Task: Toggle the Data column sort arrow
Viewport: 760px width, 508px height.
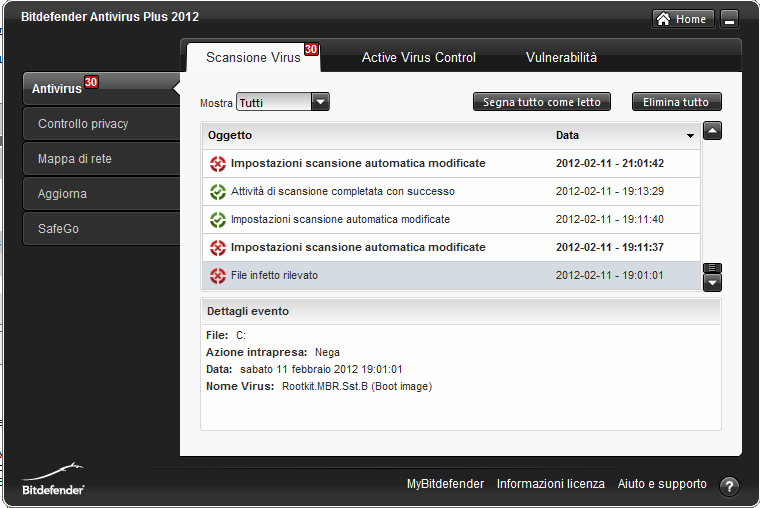Action: coord(690,136)
